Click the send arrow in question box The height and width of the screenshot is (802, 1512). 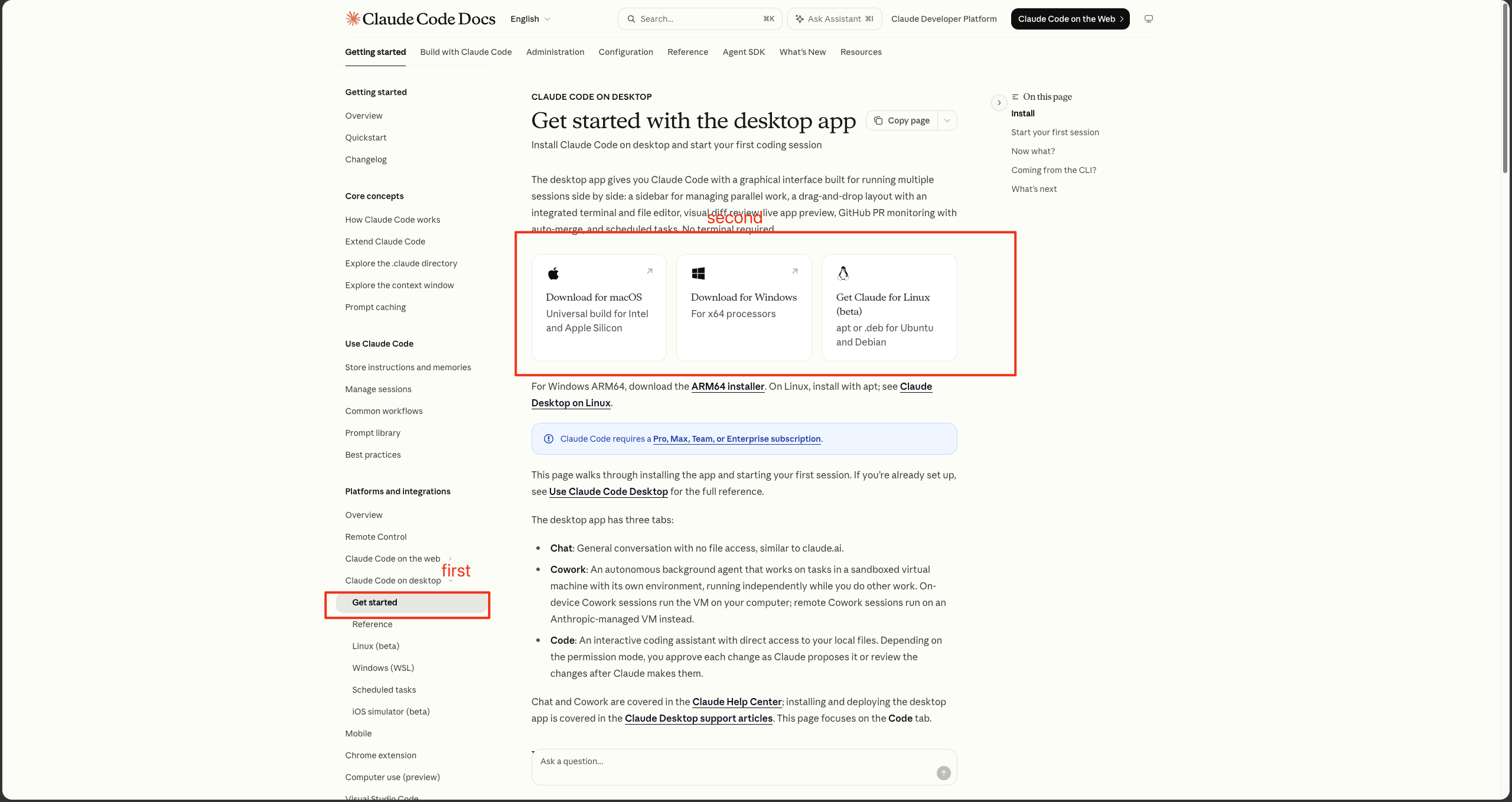[943, 772]
